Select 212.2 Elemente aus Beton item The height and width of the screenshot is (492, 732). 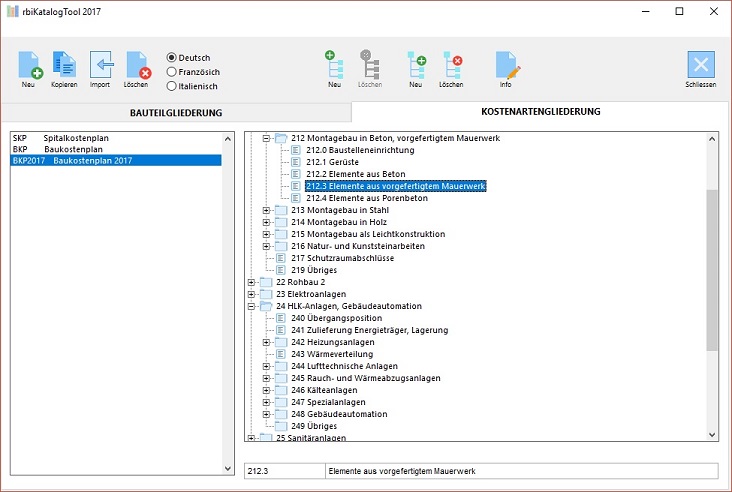pyautogui.click(x=356, y=174)
